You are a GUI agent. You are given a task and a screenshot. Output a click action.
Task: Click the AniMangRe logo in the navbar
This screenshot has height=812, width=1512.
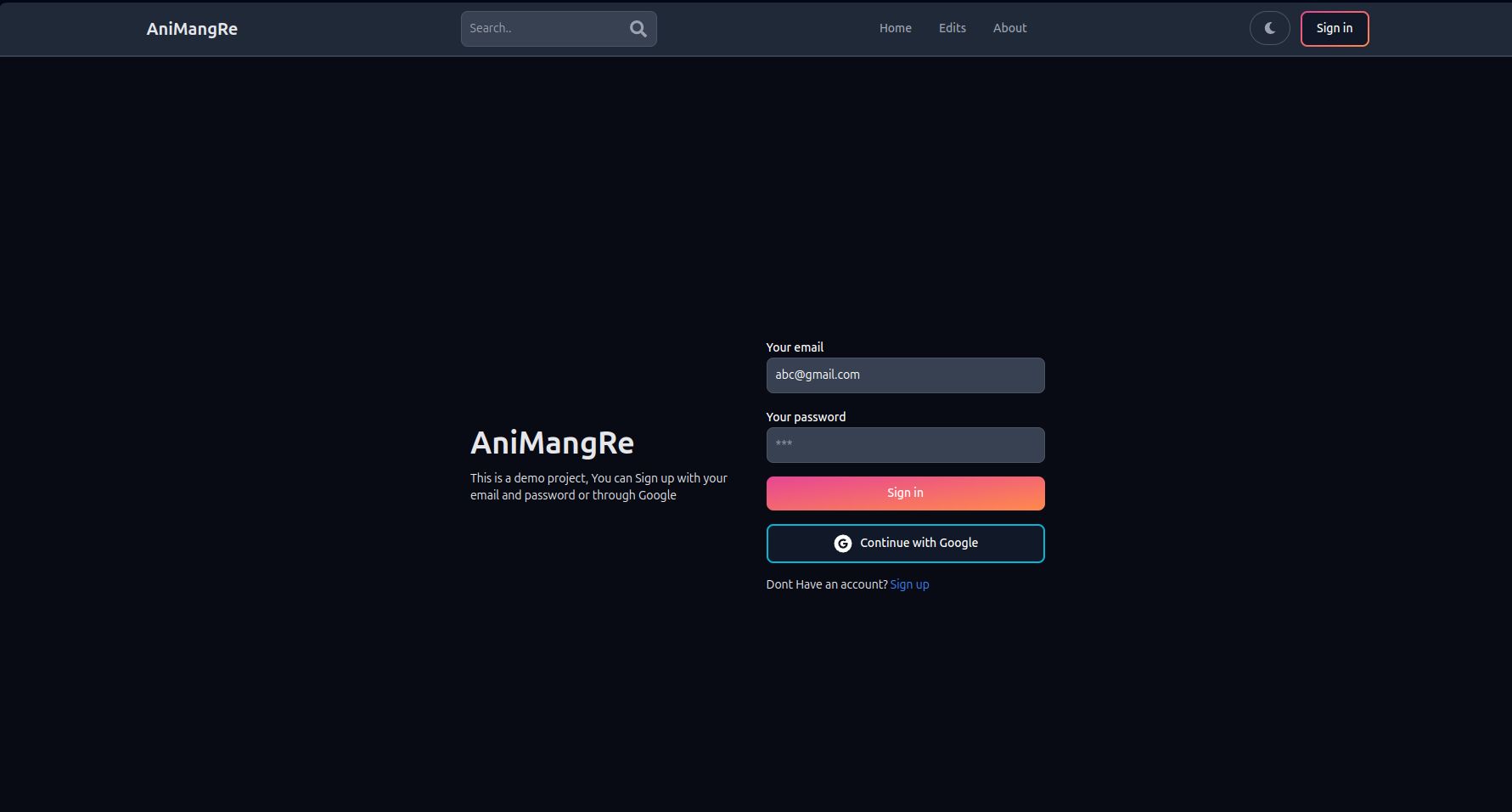tap(192, 29)
